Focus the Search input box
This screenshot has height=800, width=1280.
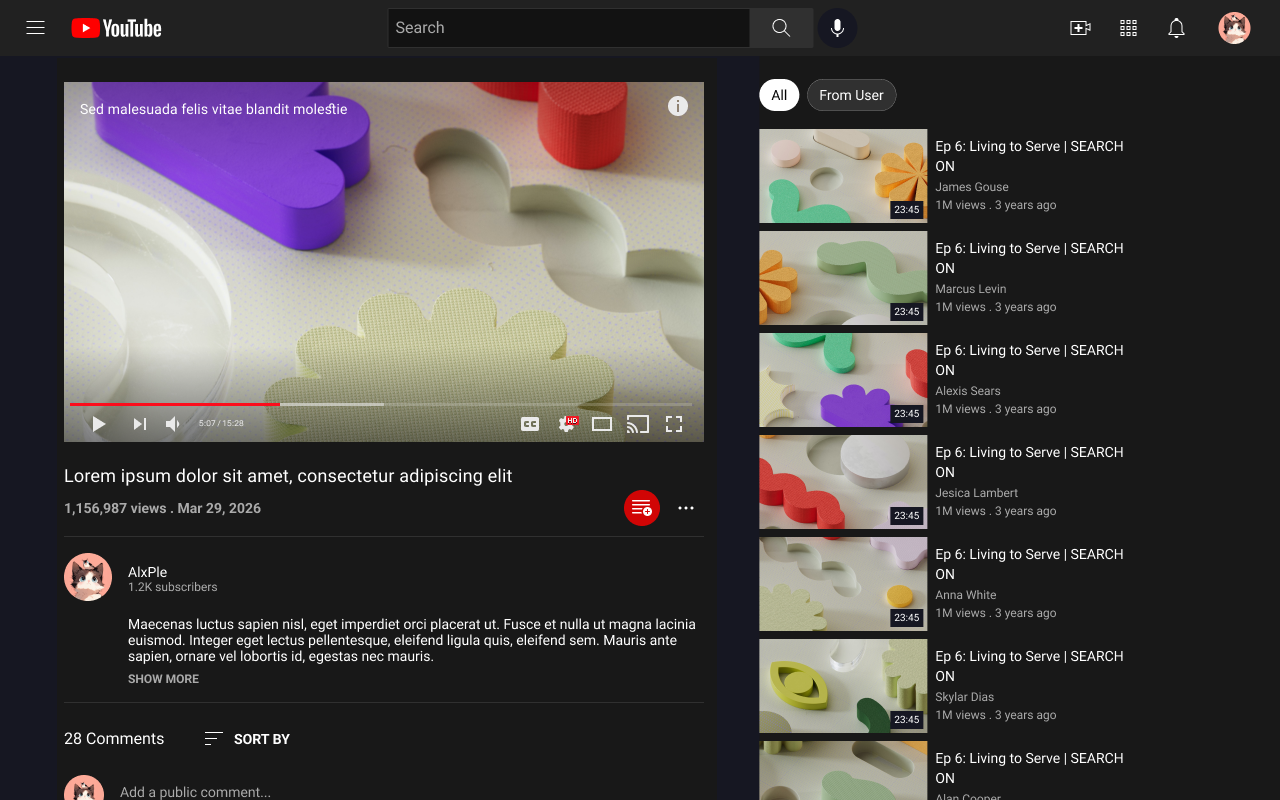pos(569,28)
